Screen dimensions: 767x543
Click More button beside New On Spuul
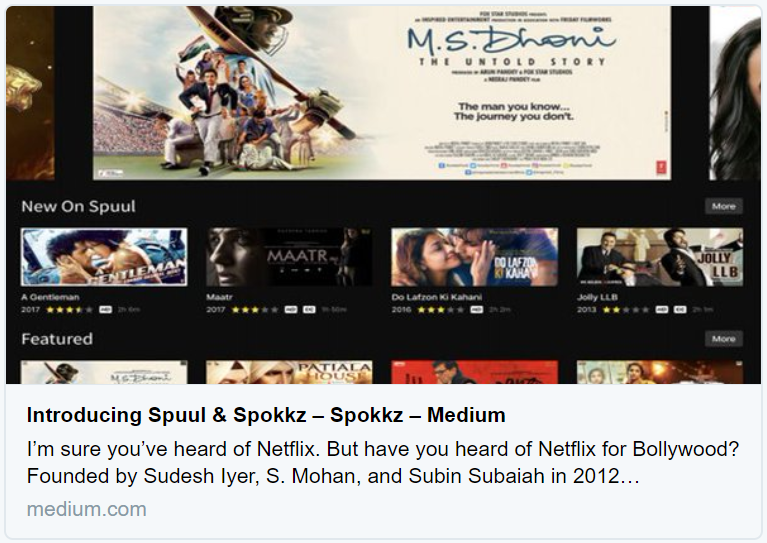point(723,206)
